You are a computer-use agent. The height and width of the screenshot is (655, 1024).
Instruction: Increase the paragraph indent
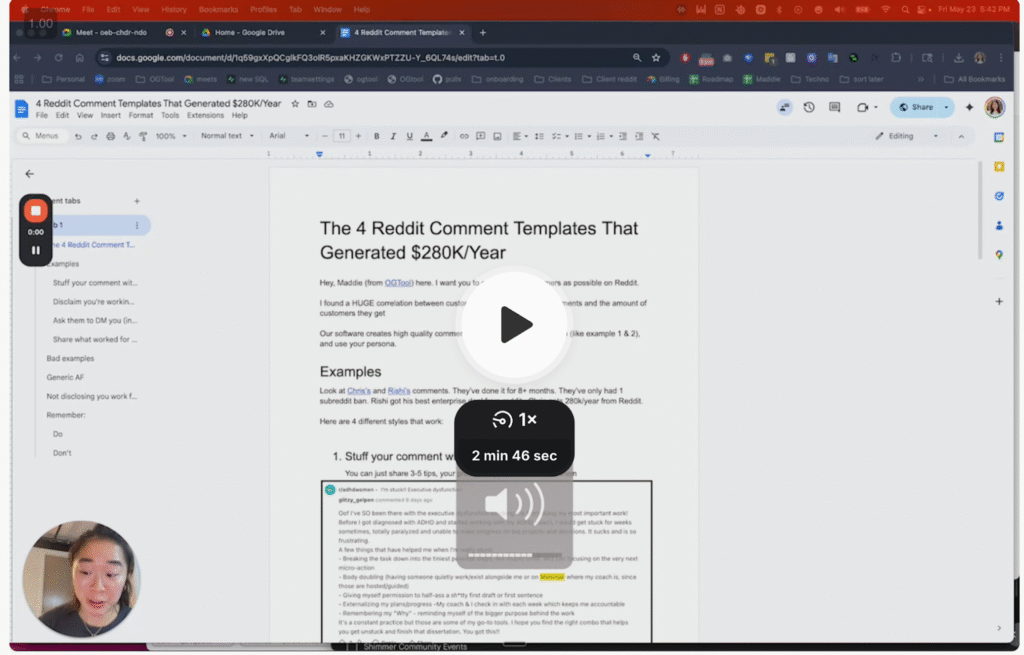(639, 136)
